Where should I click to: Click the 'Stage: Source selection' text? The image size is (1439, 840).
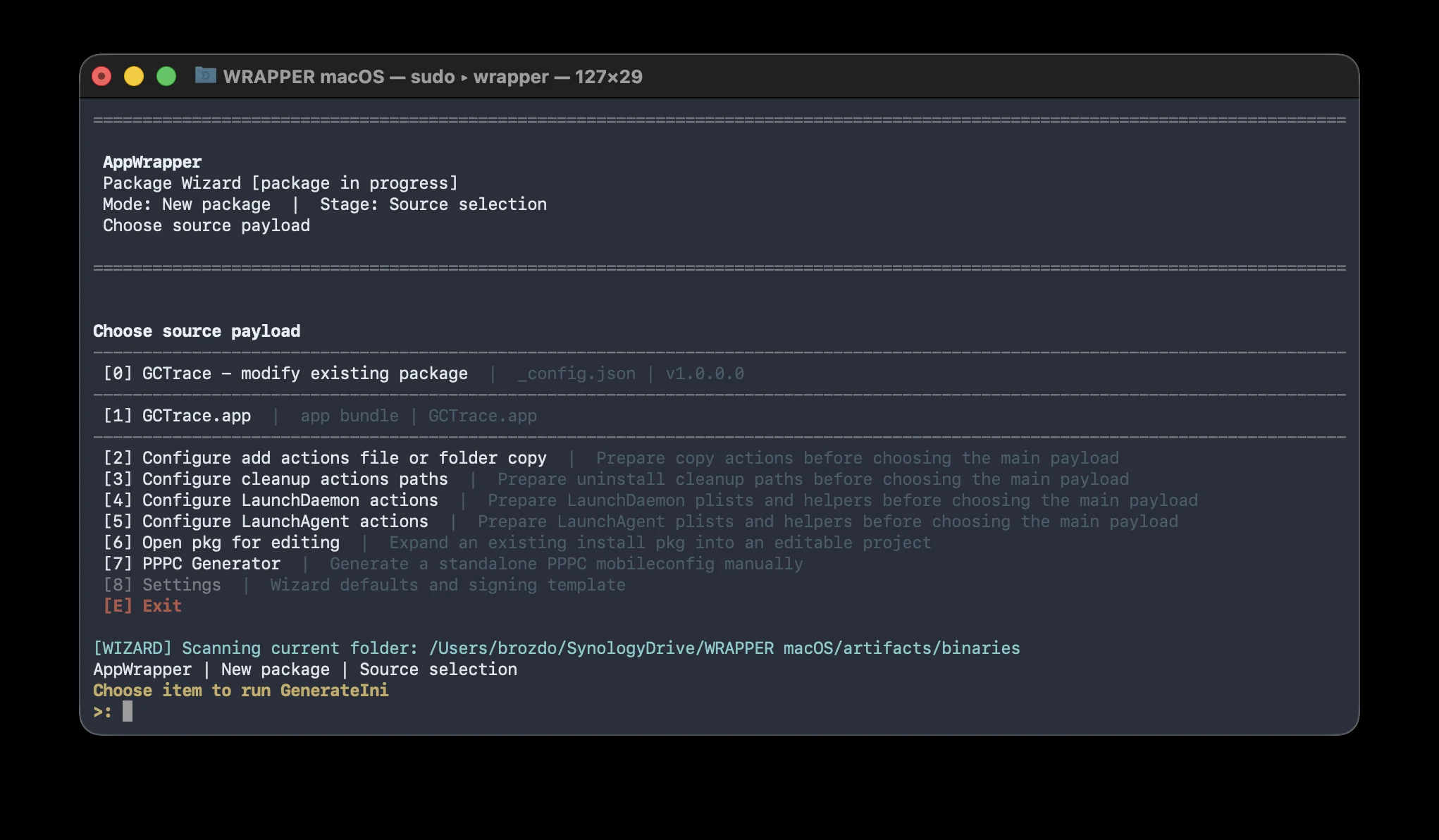pyautogui.click(x=433, y=204)
